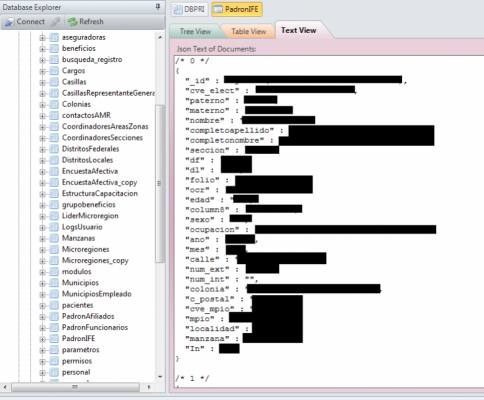The width and height of the screenshot is (484, 400).
Task: Click the "completoapellido" key text
Action: (x=229, y=130)
